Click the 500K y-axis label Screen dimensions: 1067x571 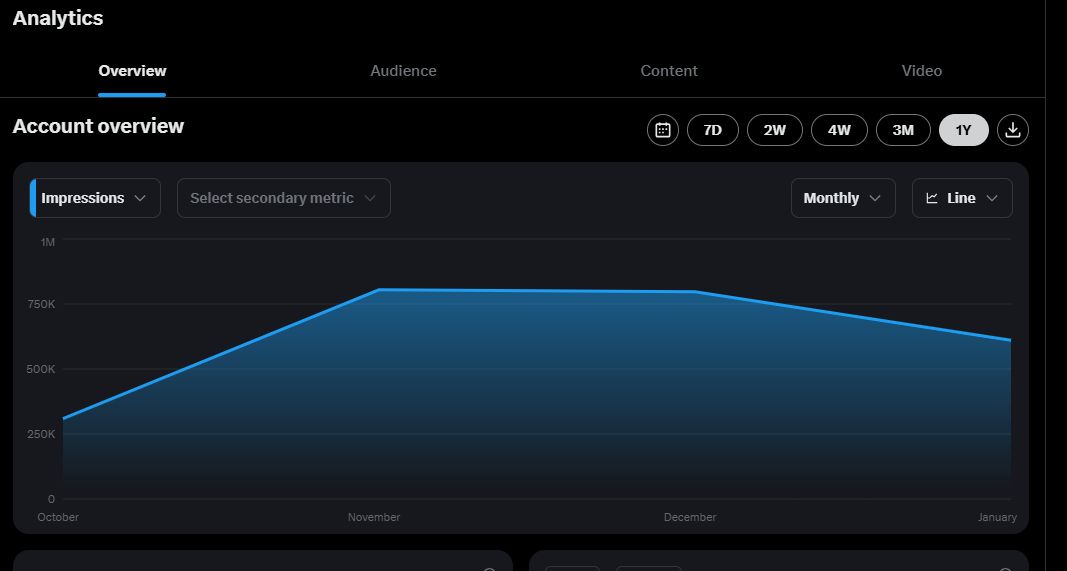42,370
